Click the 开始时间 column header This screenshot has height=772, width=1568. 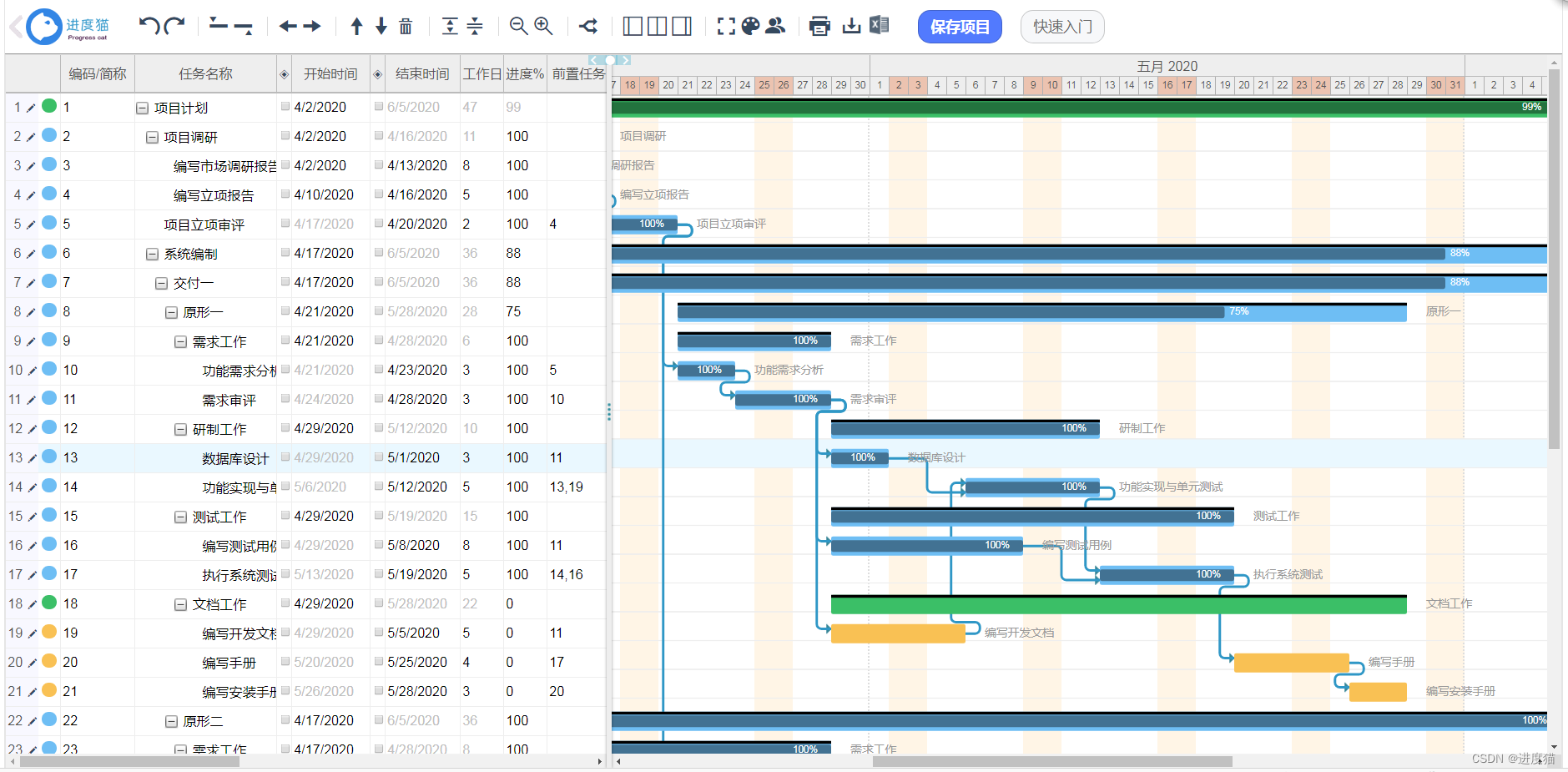330,74
